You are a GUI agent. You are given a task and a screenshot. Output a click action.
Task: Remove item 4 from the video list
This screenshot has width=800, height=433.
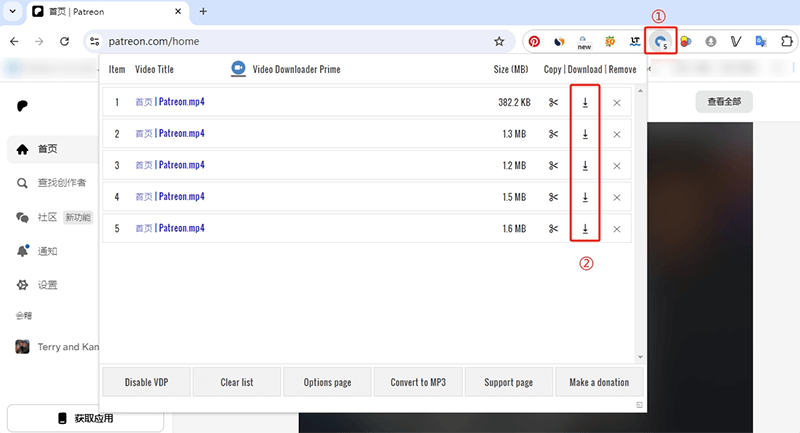(x=617, y=198)
